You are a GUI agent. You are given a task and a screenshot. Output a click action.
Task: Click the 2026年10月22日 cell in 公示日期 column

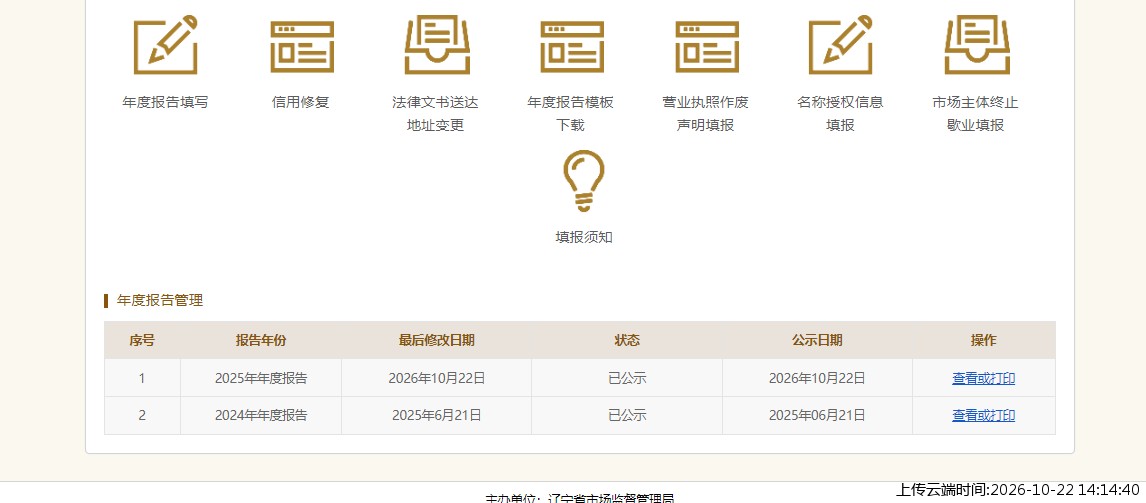point(817,379)
